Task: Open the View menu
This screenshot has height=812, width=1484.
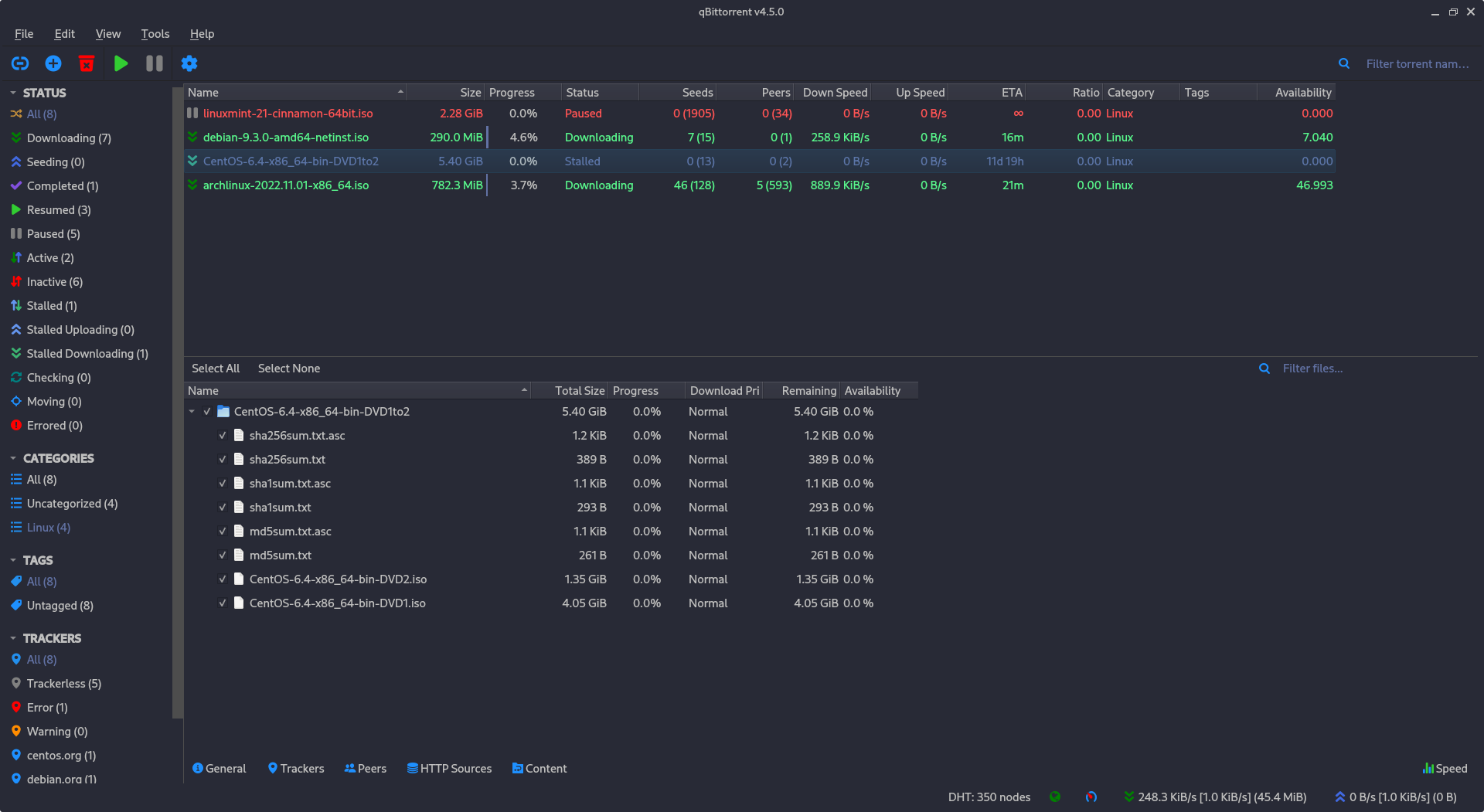Action: (x=108, y=34)
